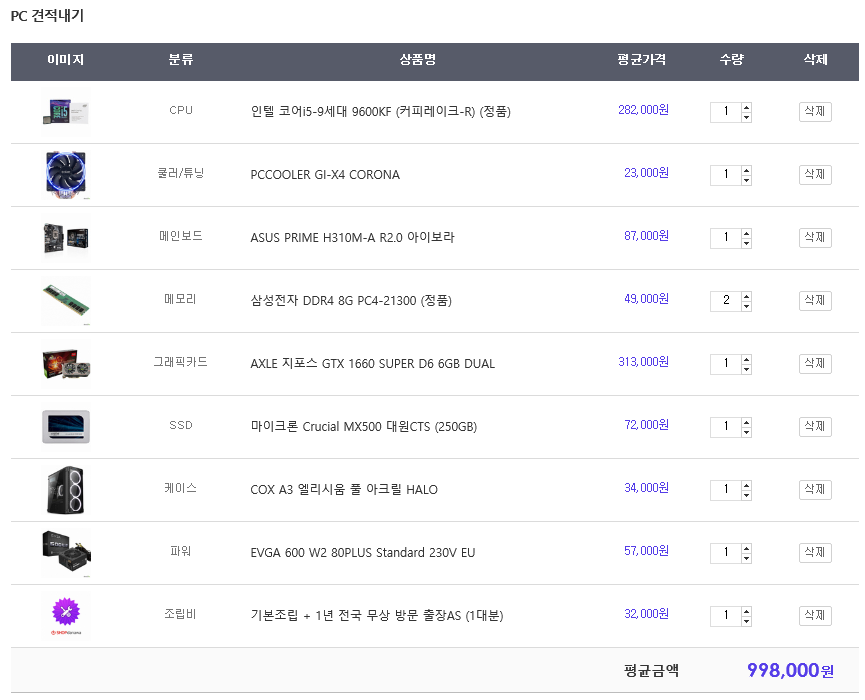
Task: Decrease Samsung DDR4 memory quantity
Action: [x=746, y=306]
